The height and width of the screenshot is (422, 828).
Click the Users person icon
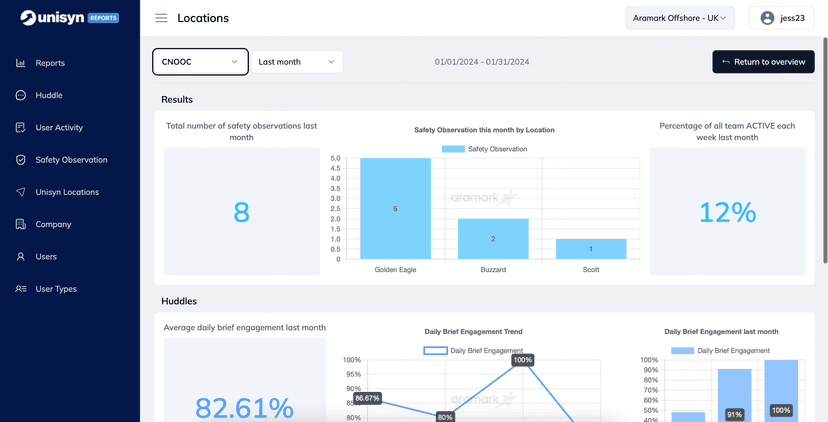[x=21, y=257]
